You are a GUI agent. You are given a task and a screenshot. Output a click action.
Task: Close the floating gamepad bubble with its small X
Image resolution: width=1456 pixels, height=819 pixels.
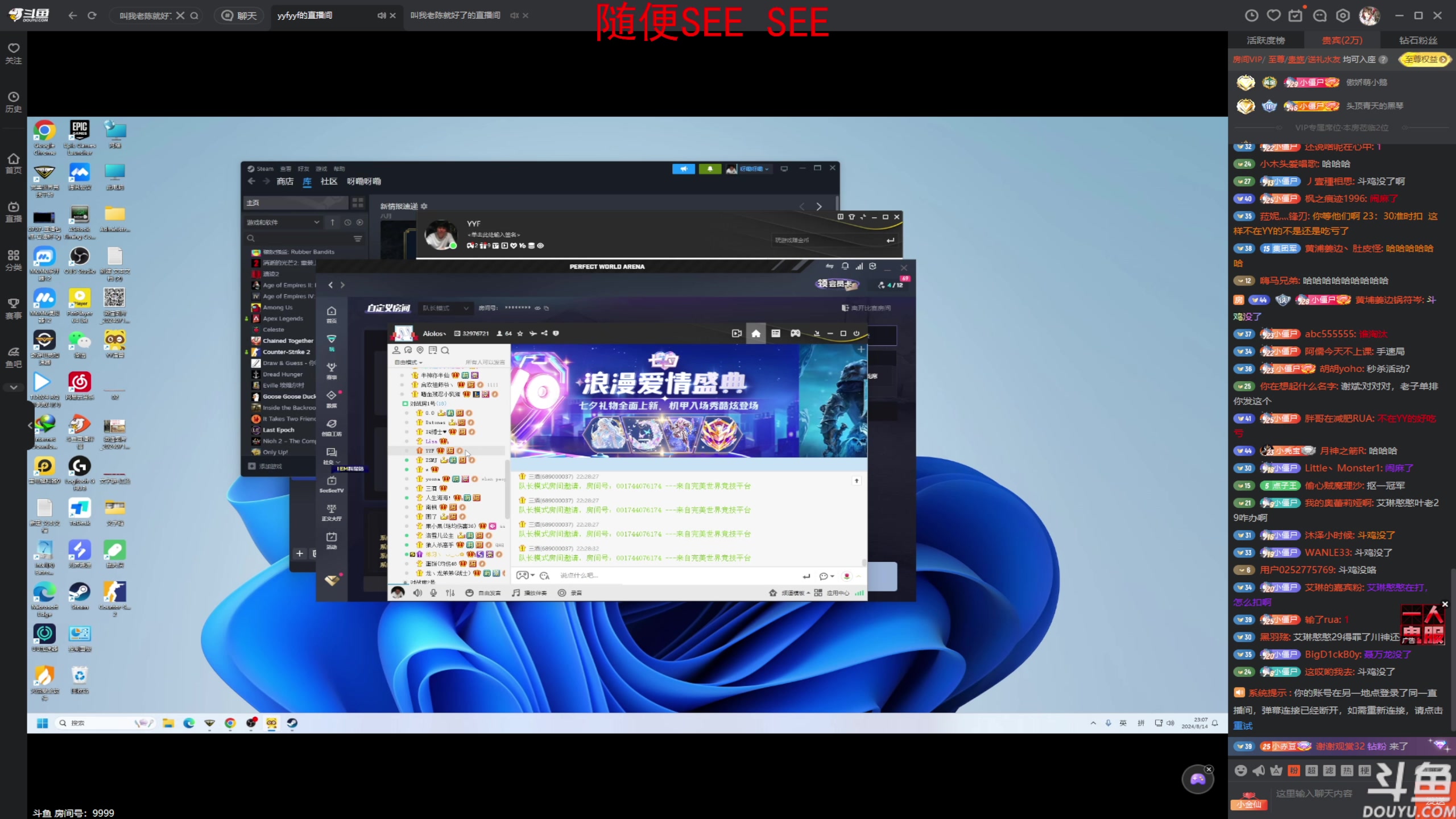click(x=1209, y=770)
